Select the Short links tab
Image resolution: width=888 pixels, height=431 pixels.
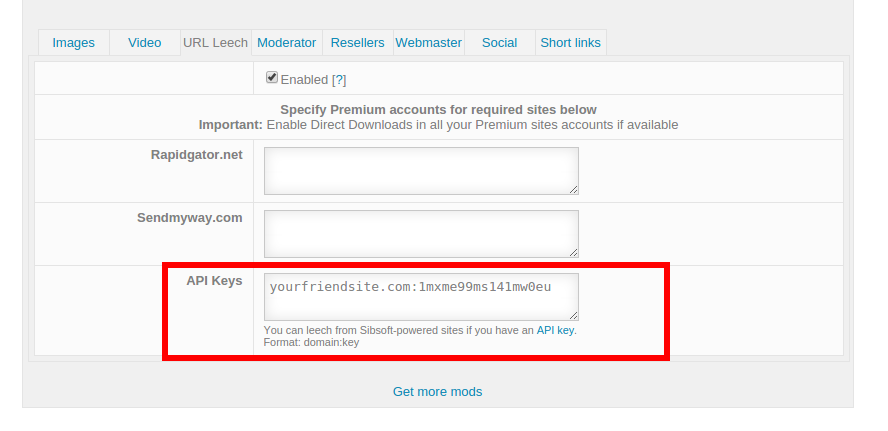pos(570,43)
